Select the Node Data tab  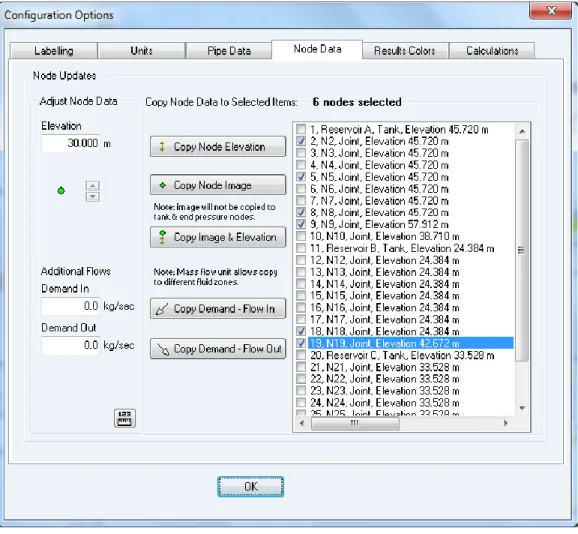click(317, 49)
